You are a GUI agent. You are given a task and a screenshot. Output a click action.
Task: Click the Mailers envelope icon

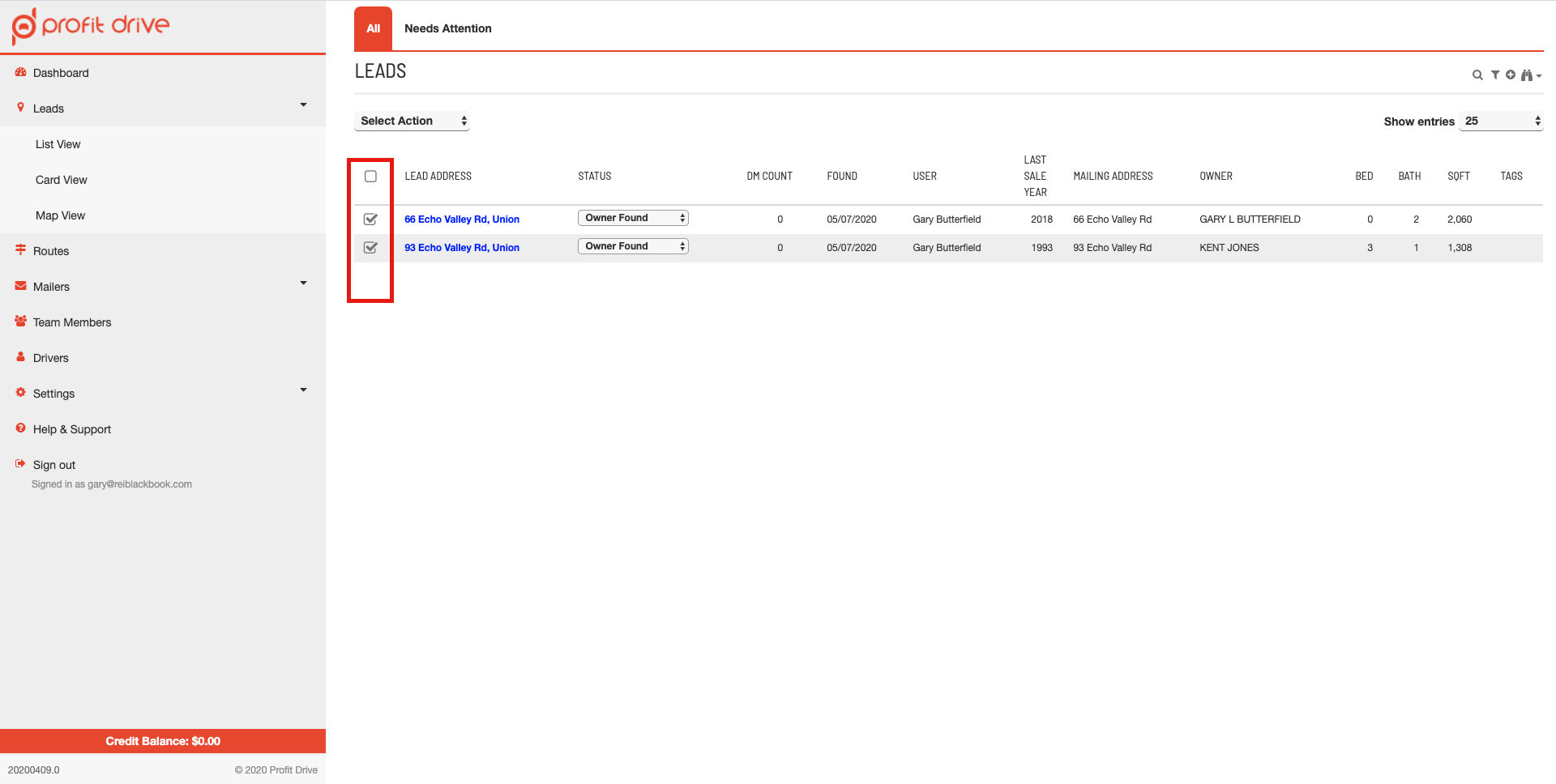tap(21, 285)
